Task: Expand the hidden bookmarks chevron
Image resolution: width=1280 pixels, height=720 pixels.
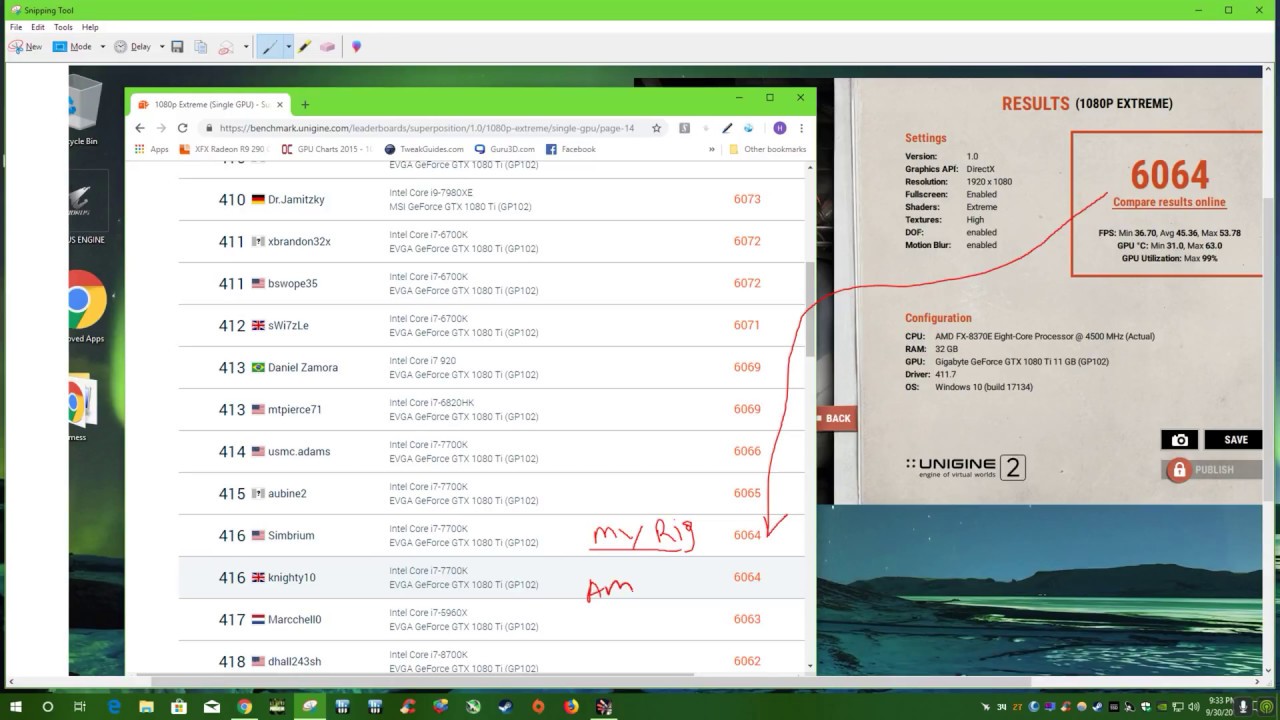Action: coord(712,149)
